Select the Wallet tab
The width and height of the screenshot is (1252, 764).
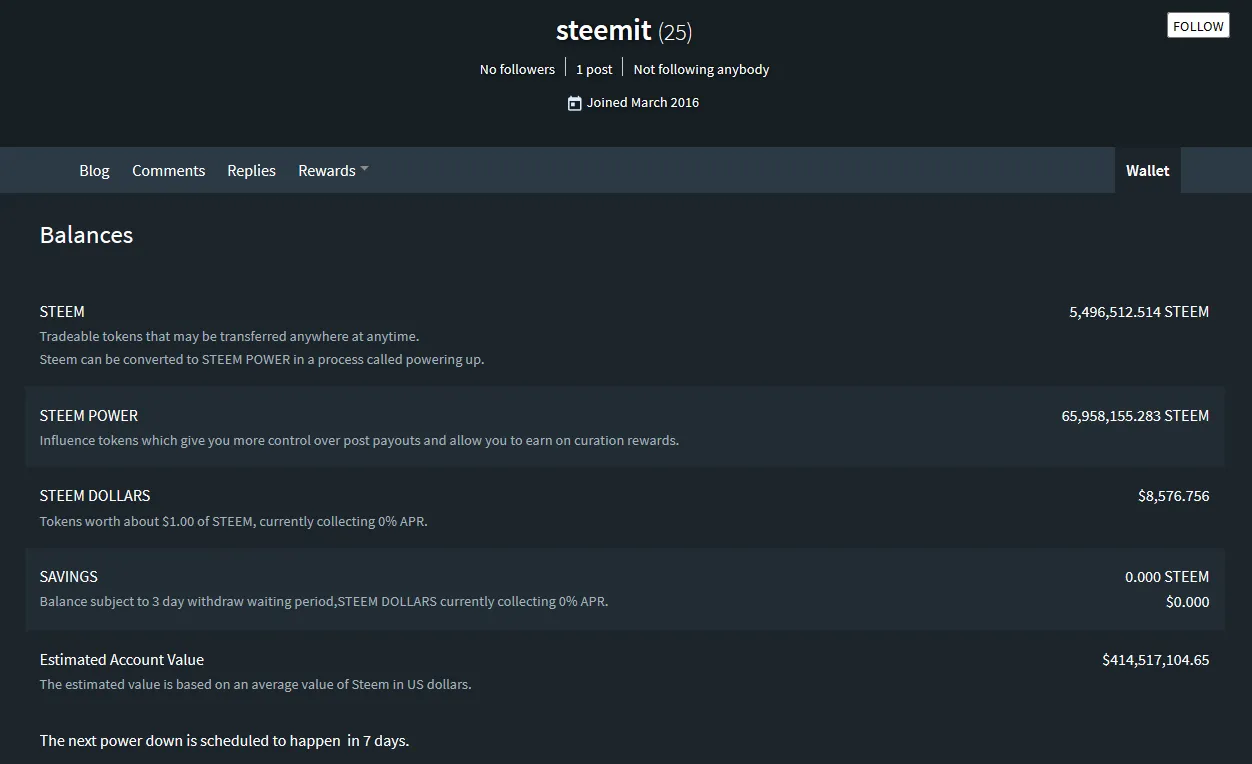(1147, 171)
